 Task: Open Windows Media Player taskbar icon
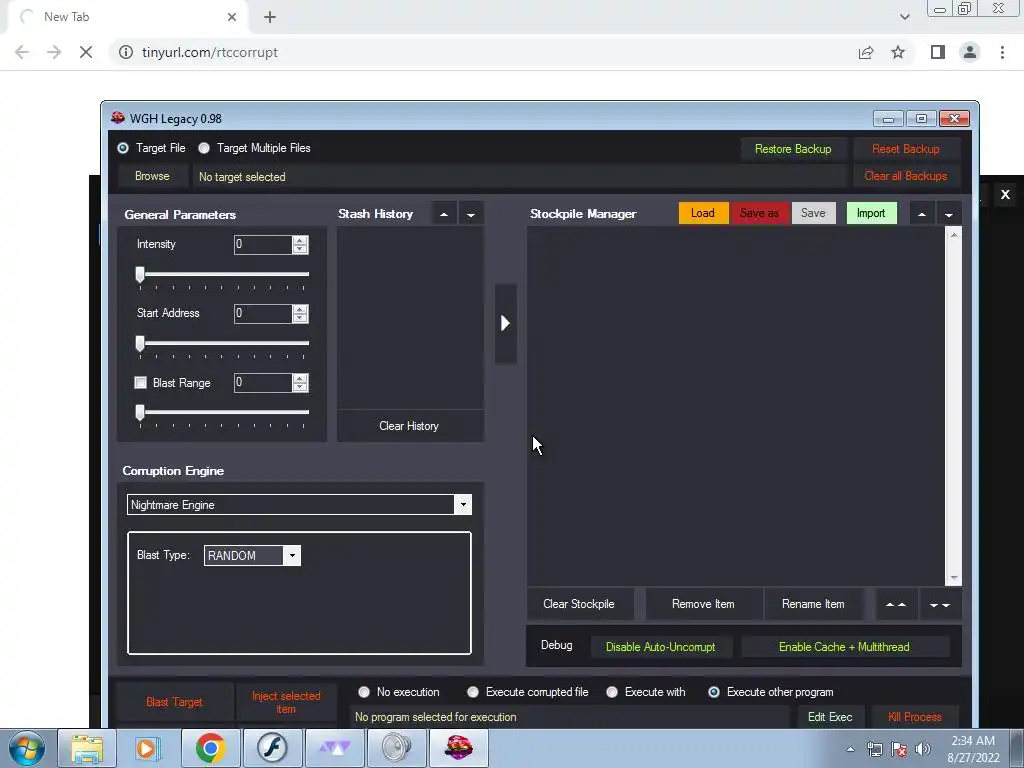pos(148,748)
